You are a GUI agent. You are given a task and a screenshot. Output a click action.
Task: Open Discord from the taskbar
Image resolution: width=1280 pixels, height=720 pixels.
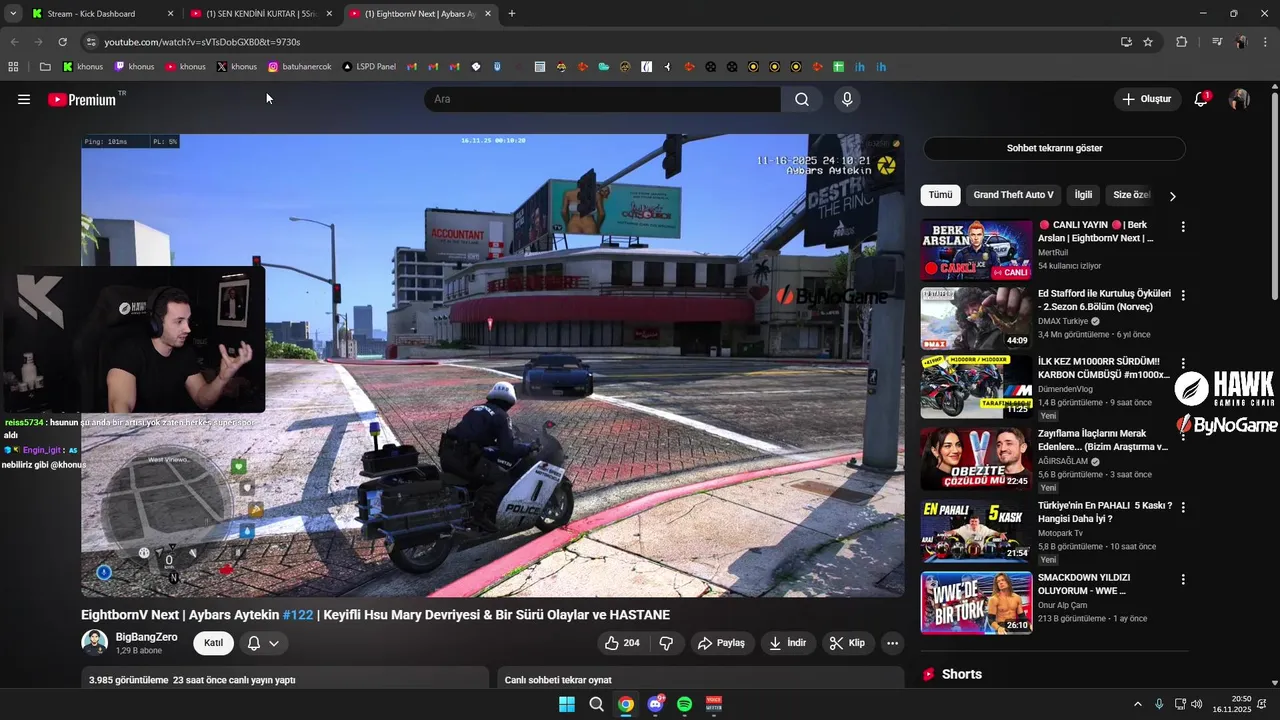655,704
